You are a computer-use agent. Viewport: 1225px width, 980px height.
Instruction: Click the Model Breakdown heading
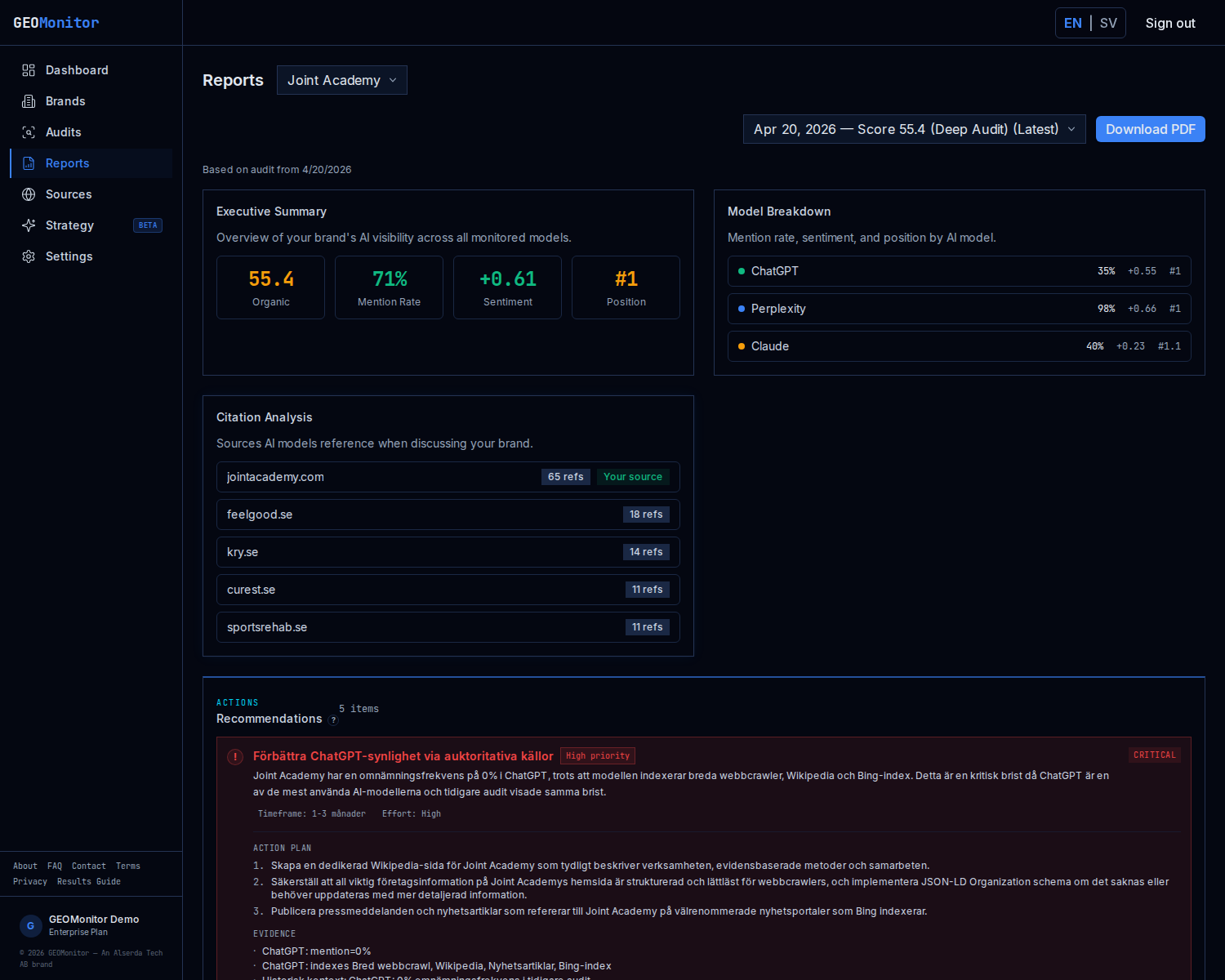click(779, 212)
